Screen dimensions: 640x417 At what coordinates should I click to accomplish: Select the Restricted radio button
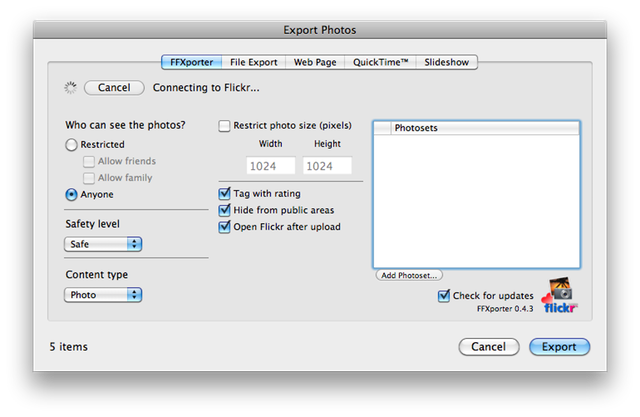[71, 144]
